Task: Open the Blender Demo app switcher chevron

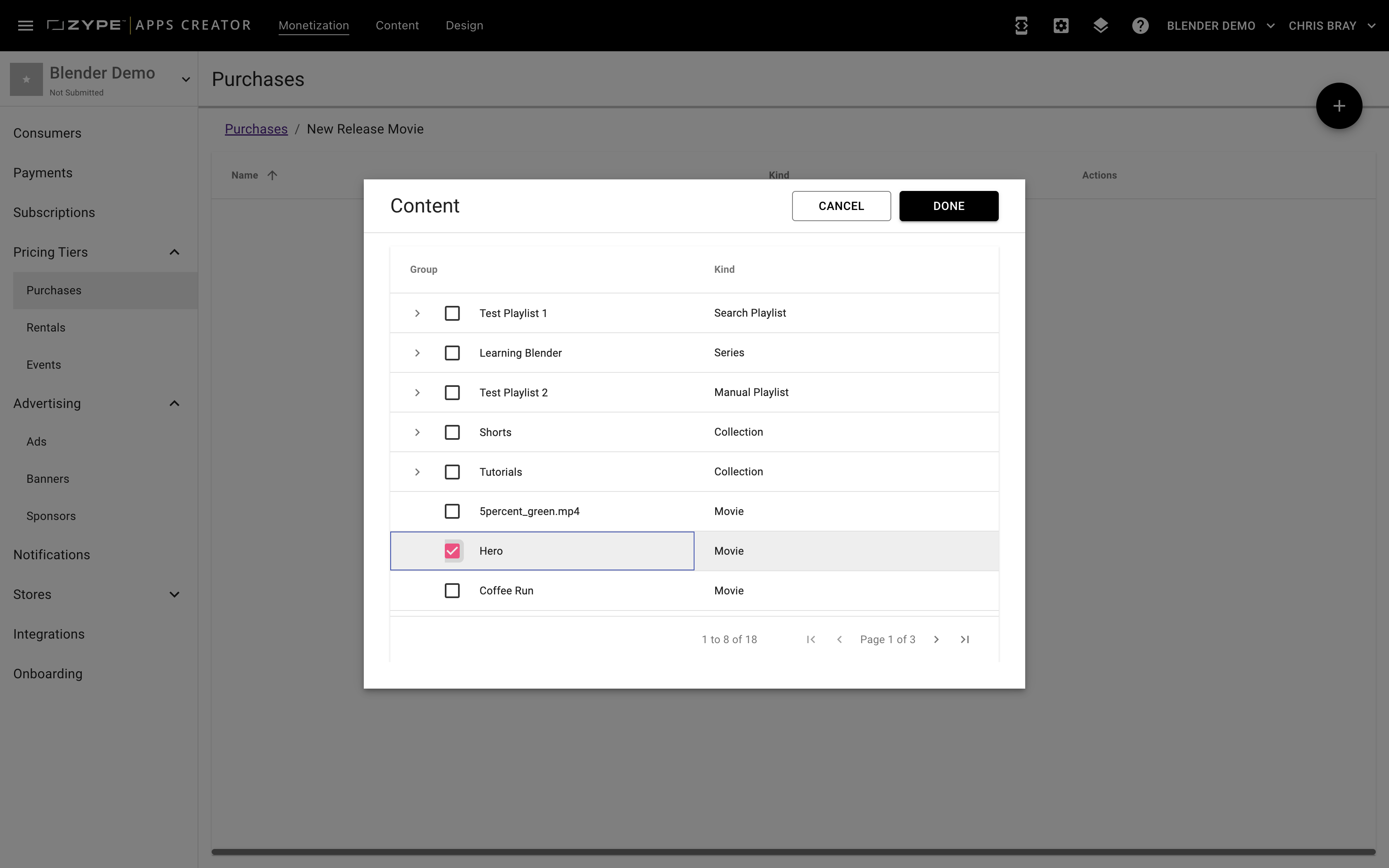Action: pyautogui.click(x=186, y=79)
